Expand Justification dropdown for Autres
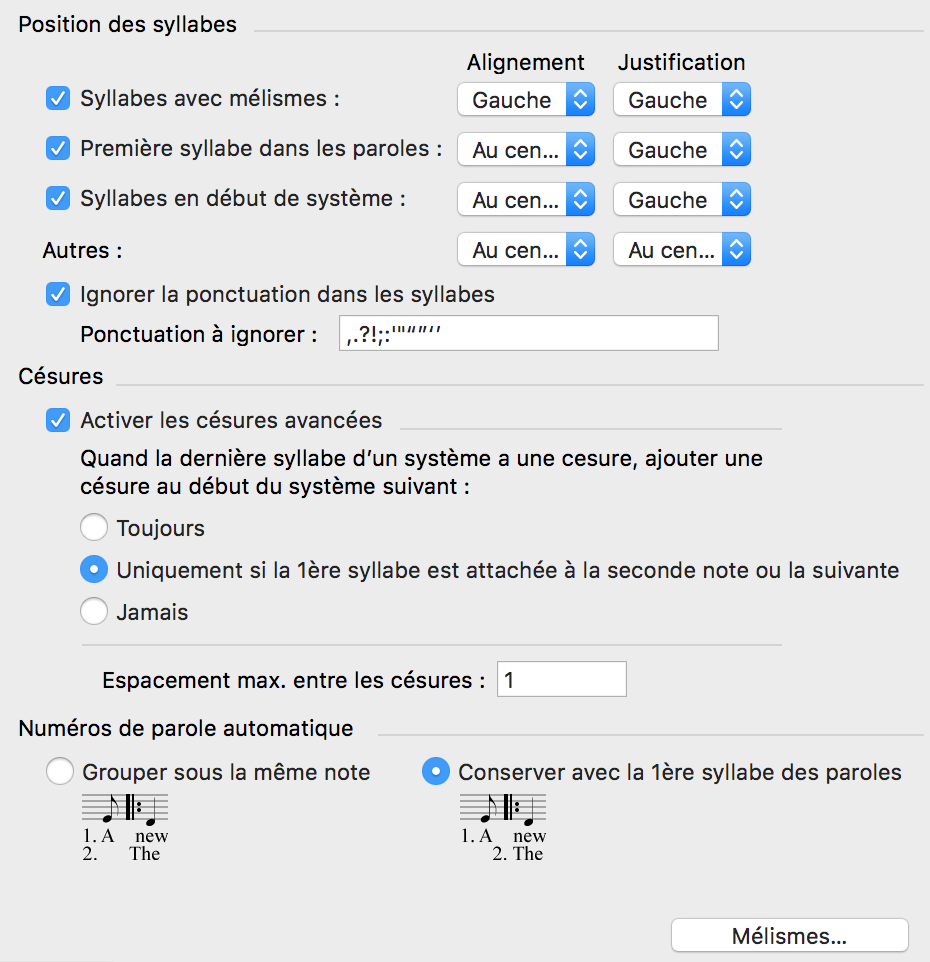Viewport: 930px width, 962px height. 682,250
